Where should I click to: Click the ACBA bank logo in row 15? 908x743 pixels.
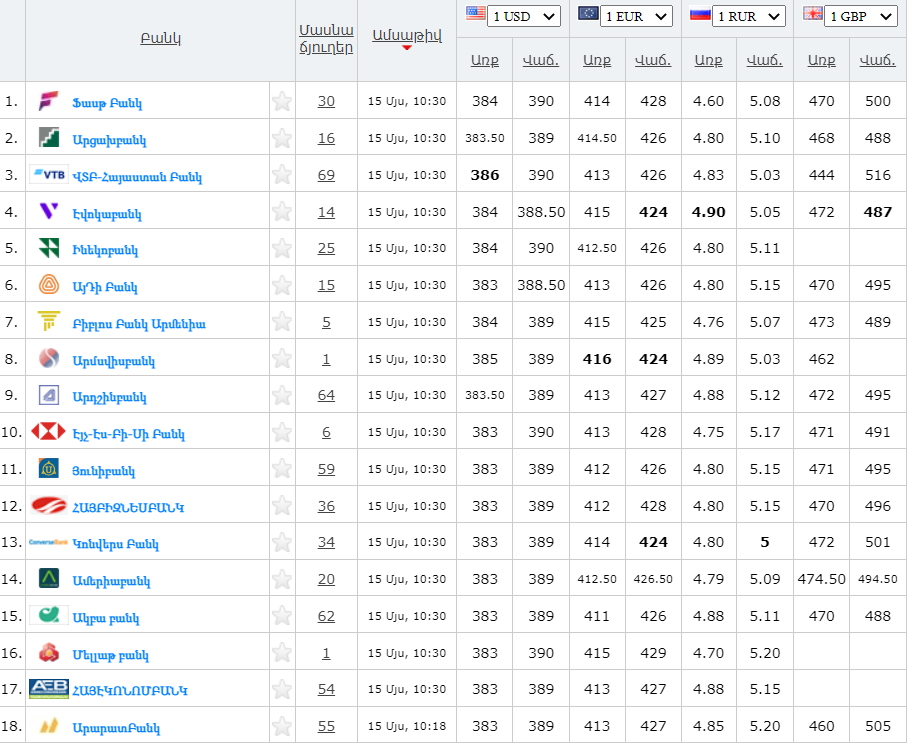click(x=49, y=615)
